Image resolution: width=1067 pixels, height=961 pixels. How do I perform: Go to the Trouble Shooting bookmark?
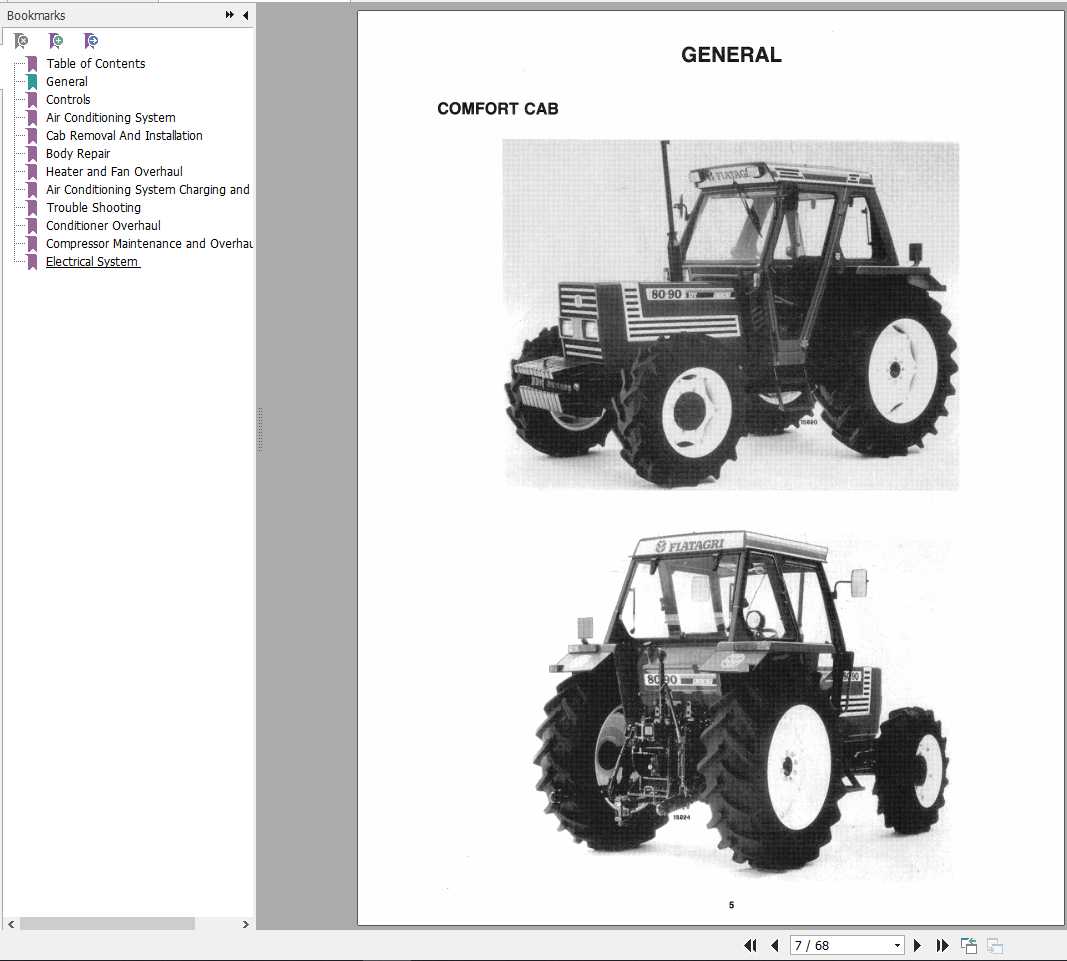click(x=93, y=208)
